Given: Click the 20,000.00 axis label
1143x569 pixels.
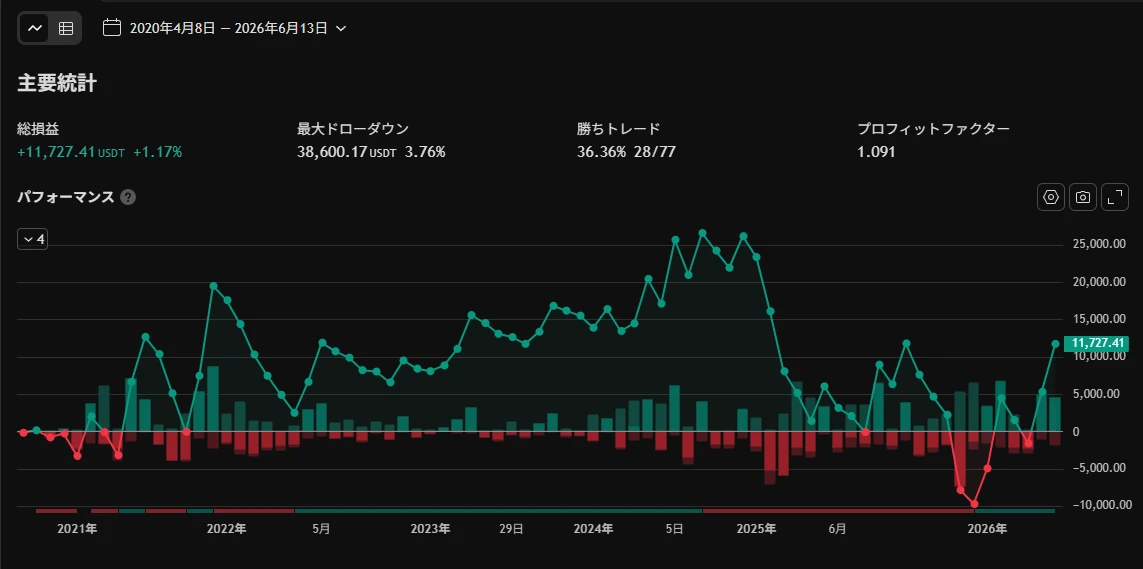Looking at the screenshot, I should click(1099, 282).
